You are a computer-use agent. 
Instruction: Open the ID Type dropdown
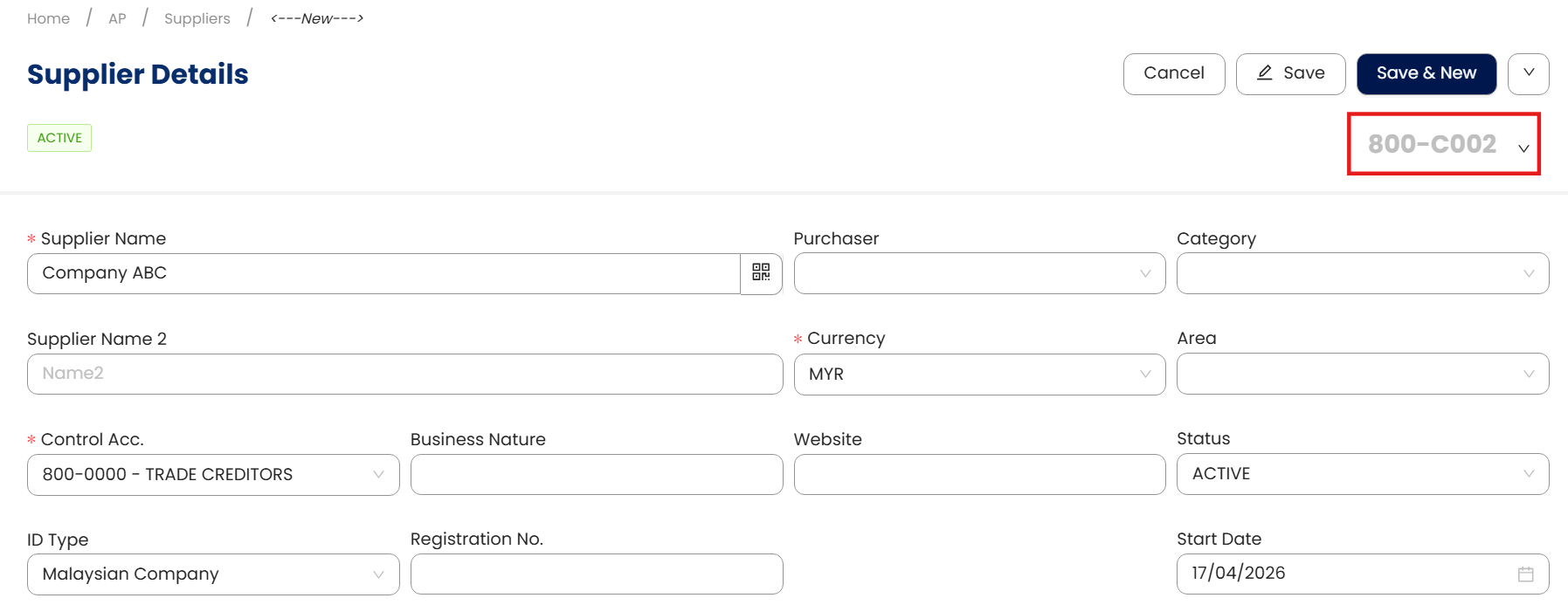point(212,574)
